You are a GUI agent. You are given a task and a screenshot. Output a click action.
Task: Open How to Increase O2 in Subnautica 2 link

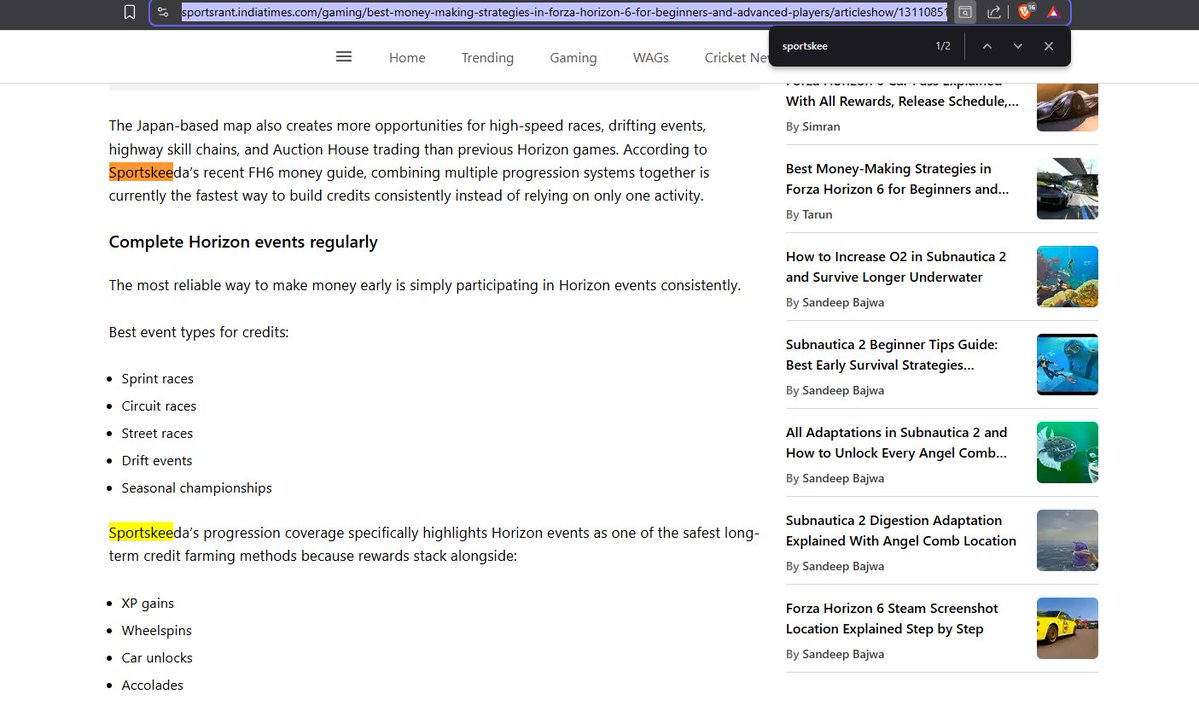[x=895, y=267]
